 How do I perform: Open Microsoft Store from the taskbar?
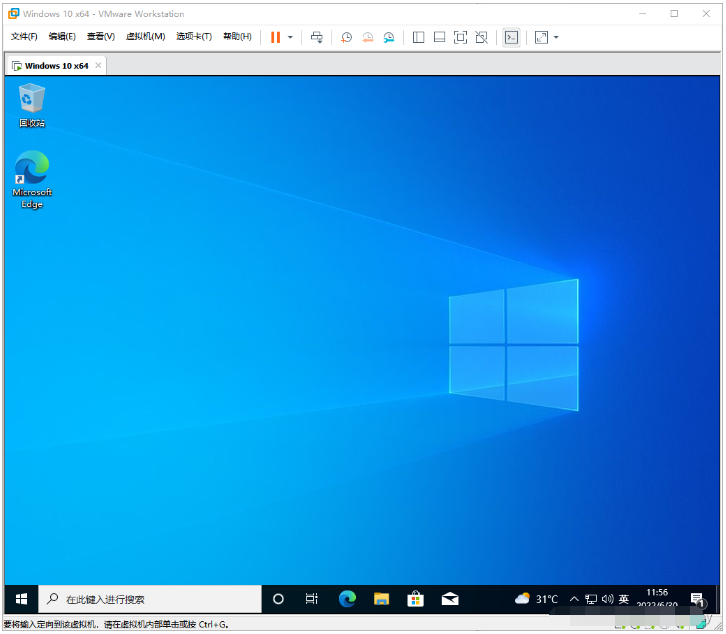coord(415,599)
